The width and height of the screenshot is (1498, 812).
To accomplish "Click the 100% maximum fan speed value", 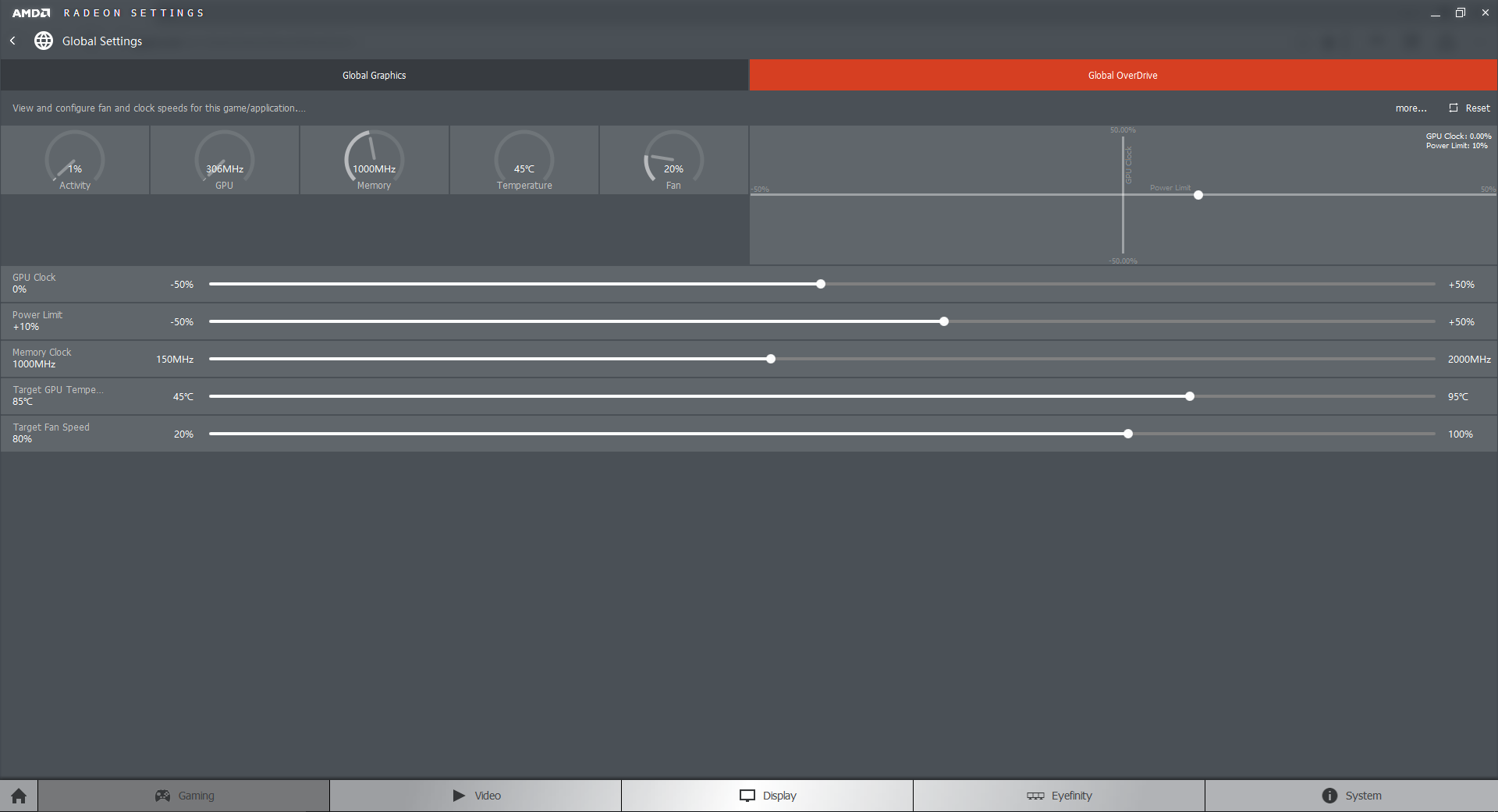I will point(1461,434).
